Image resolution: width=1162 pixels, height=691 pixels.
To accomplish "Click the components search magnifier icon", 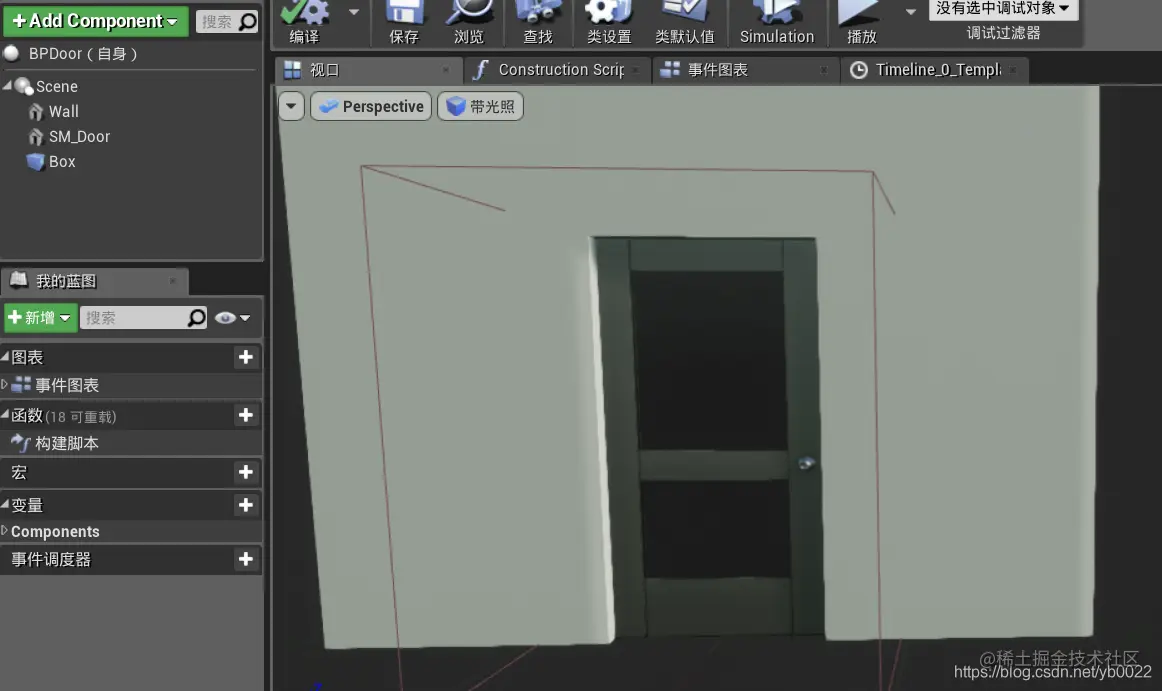I will [x=248, y=22].
